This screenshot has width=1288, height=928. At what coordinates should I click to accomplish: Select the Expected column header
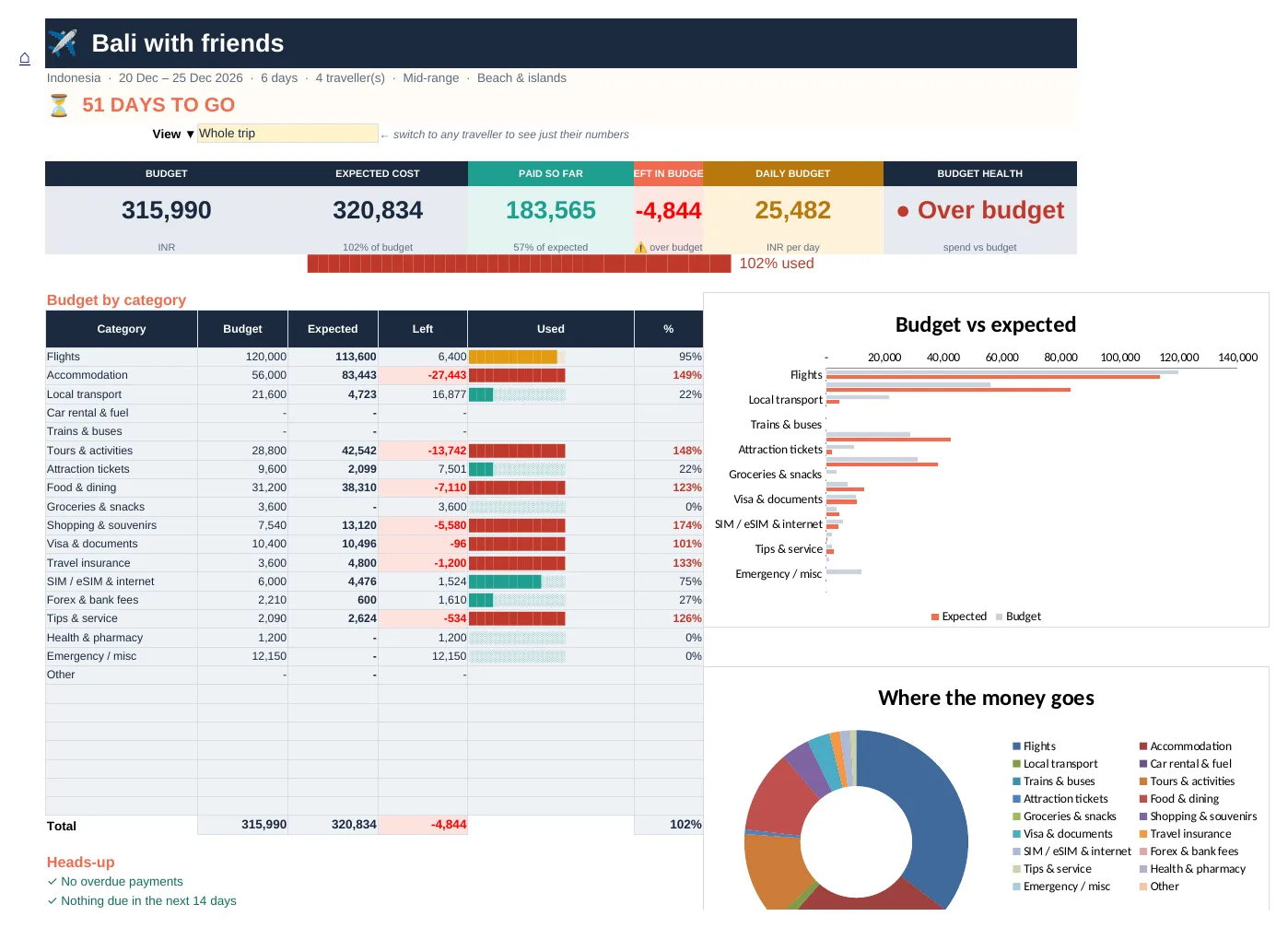click(333, 329)
